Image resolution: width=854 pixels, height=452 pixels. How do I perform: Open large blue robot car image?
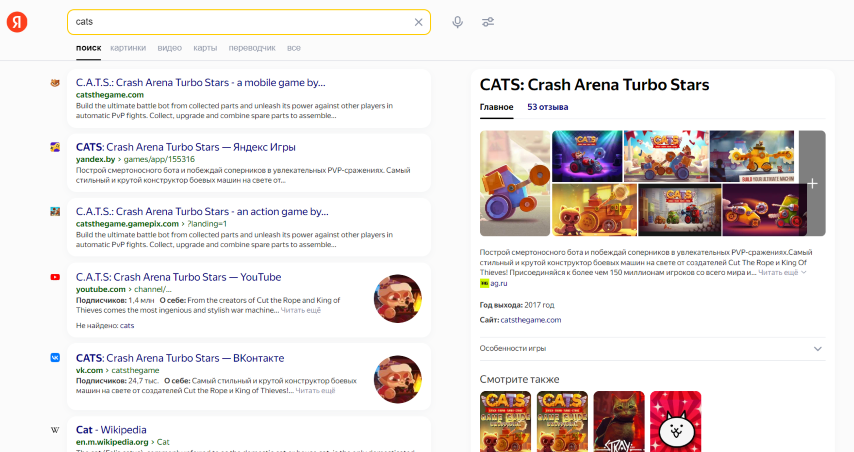(515, 184)
